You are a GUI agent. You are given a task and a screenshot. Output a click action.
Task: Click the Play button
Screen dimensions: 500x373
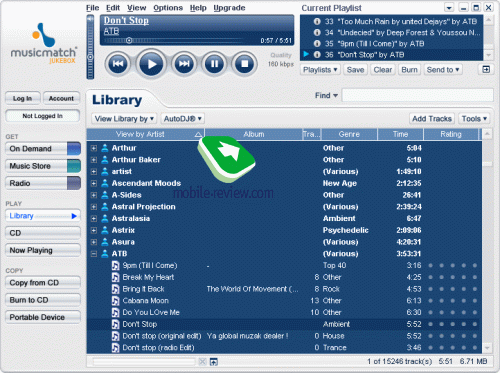151,63
